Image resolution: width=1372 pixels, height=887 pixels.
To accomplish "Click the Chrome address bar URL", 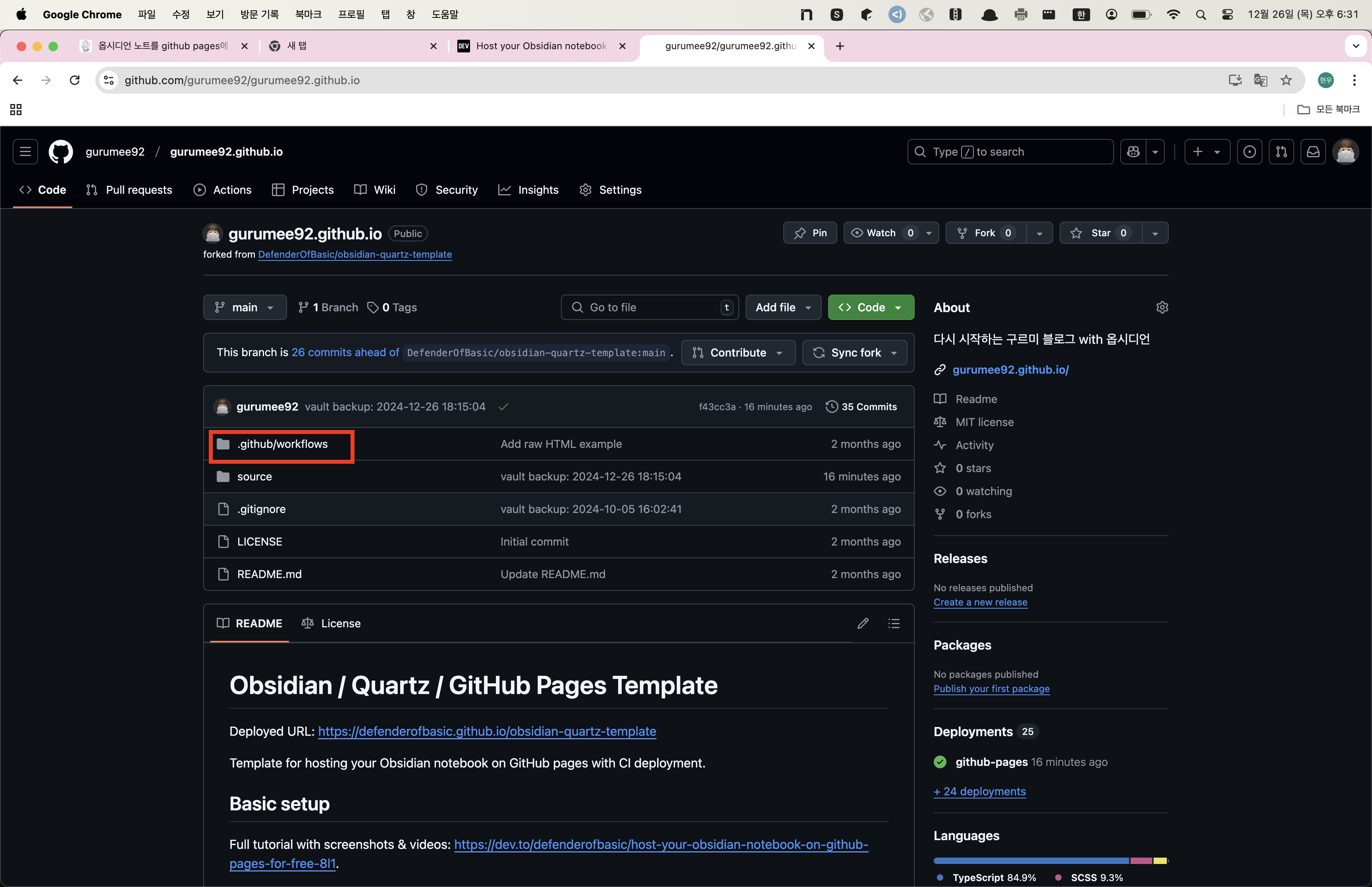I will 242,80.
